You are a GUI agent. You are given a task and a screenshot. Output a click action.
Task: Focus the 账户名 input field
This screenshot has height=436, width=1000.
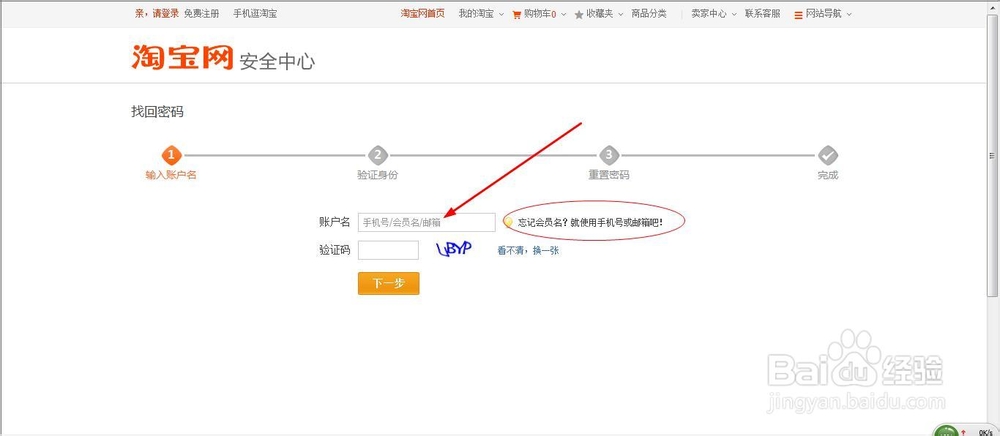pyautogui.click(x=427, y=222)
